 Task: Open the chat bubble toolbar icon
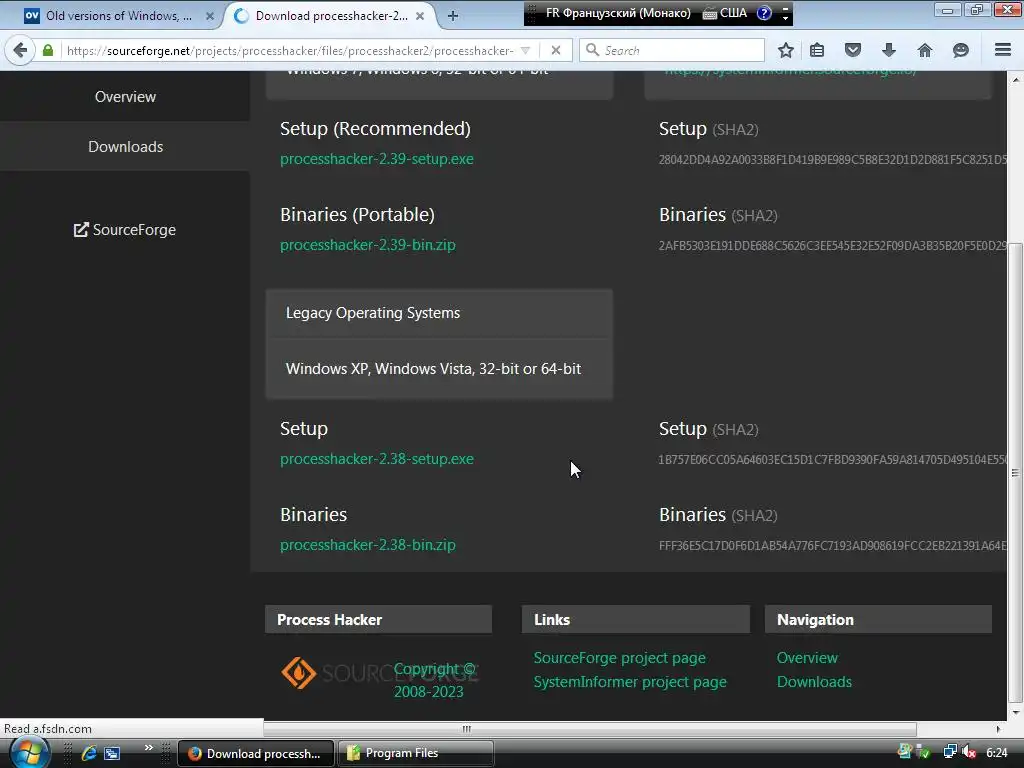(961, 50)
